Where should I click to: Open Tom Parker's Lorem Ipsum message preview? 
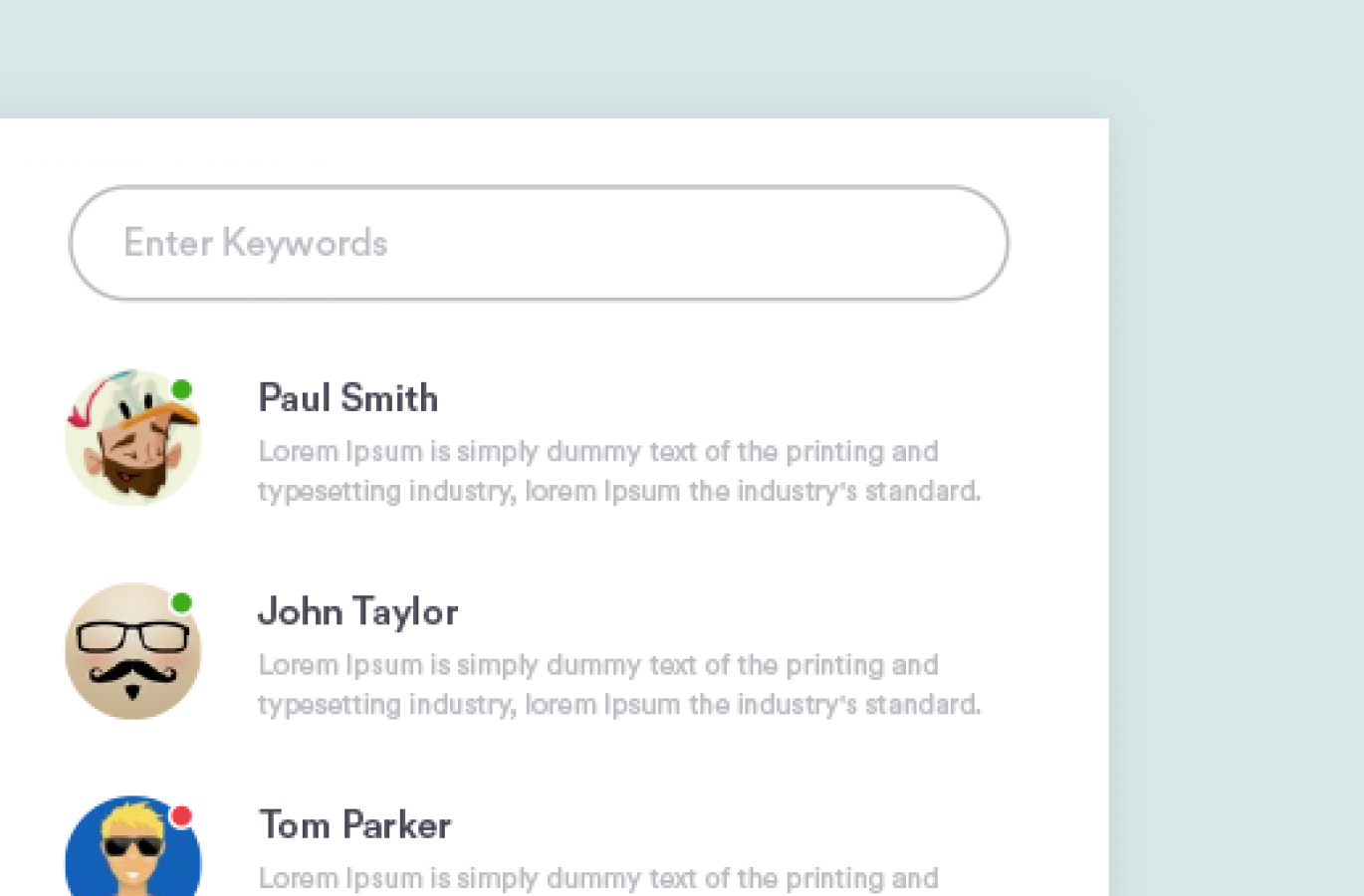click(x=598, y=878)
